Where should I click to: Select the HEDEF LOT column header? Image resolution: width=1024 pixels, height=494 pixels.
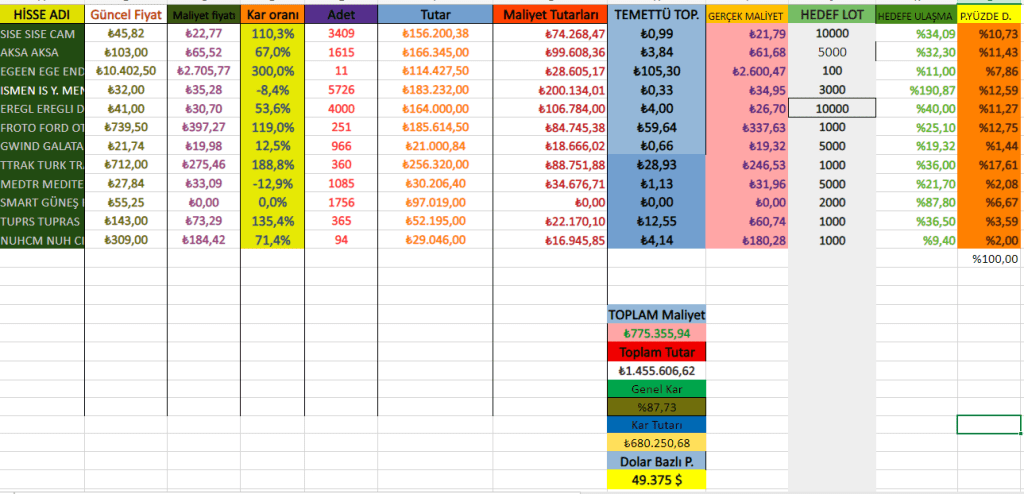coord(831,15)
